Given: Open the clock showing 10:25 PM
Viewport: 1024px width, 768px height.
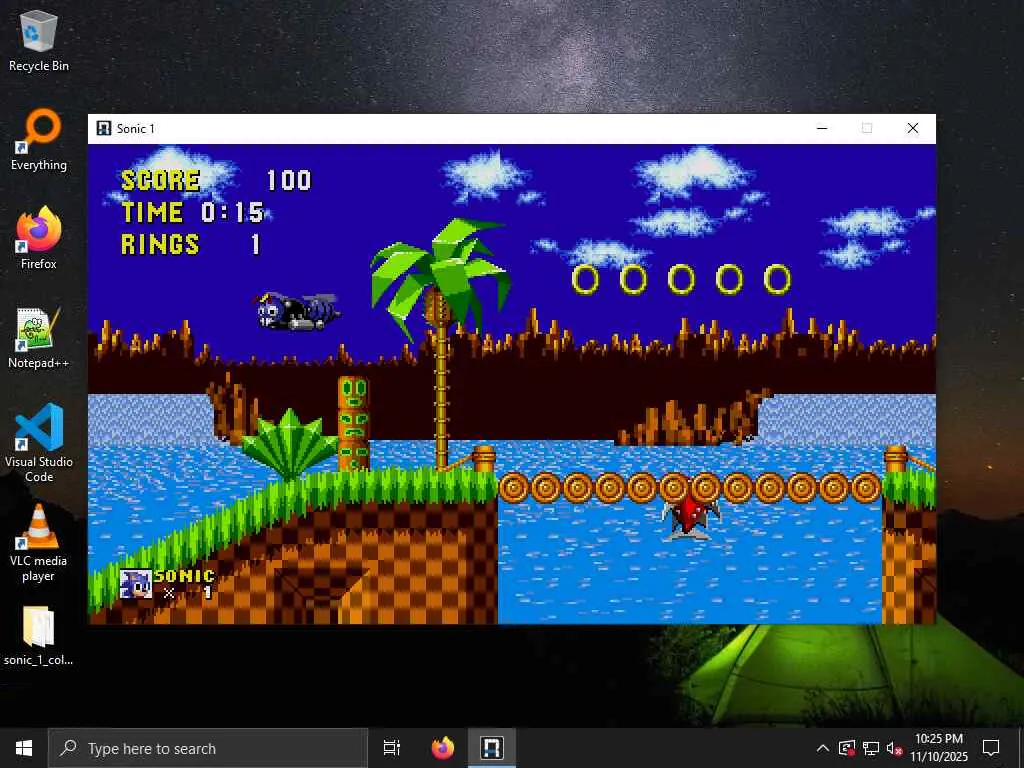Looking at the screenshot, I should [939, 748].
